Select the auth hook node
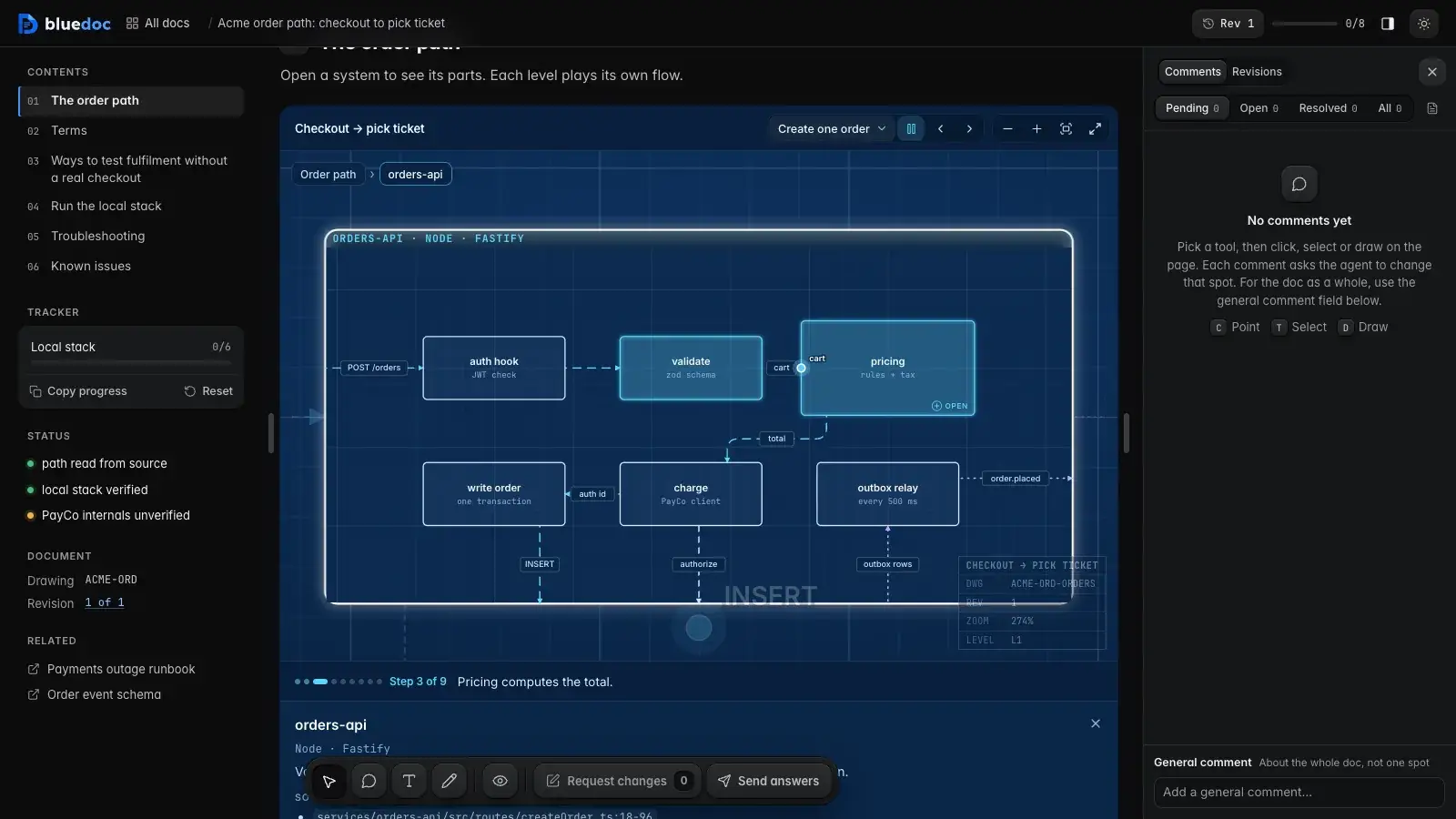1456x819 pixels. coord(493,368)
